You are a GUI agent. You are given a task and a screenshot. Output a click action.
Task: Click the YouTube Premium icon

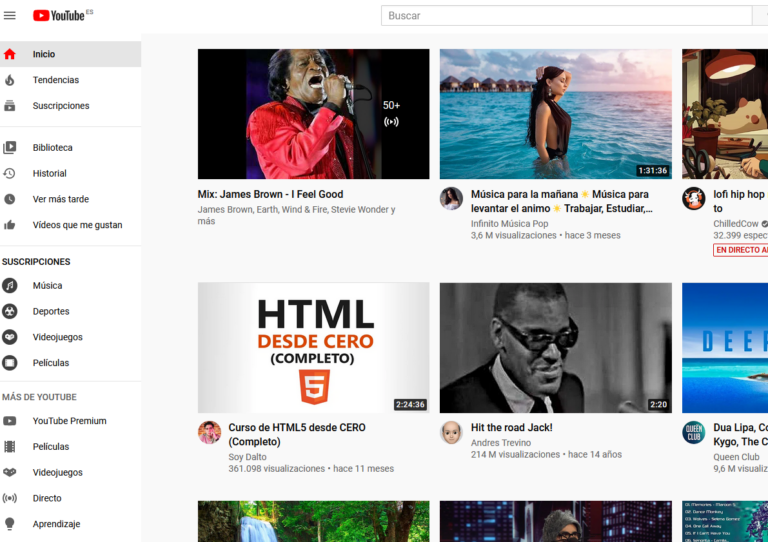pos(10,421)
